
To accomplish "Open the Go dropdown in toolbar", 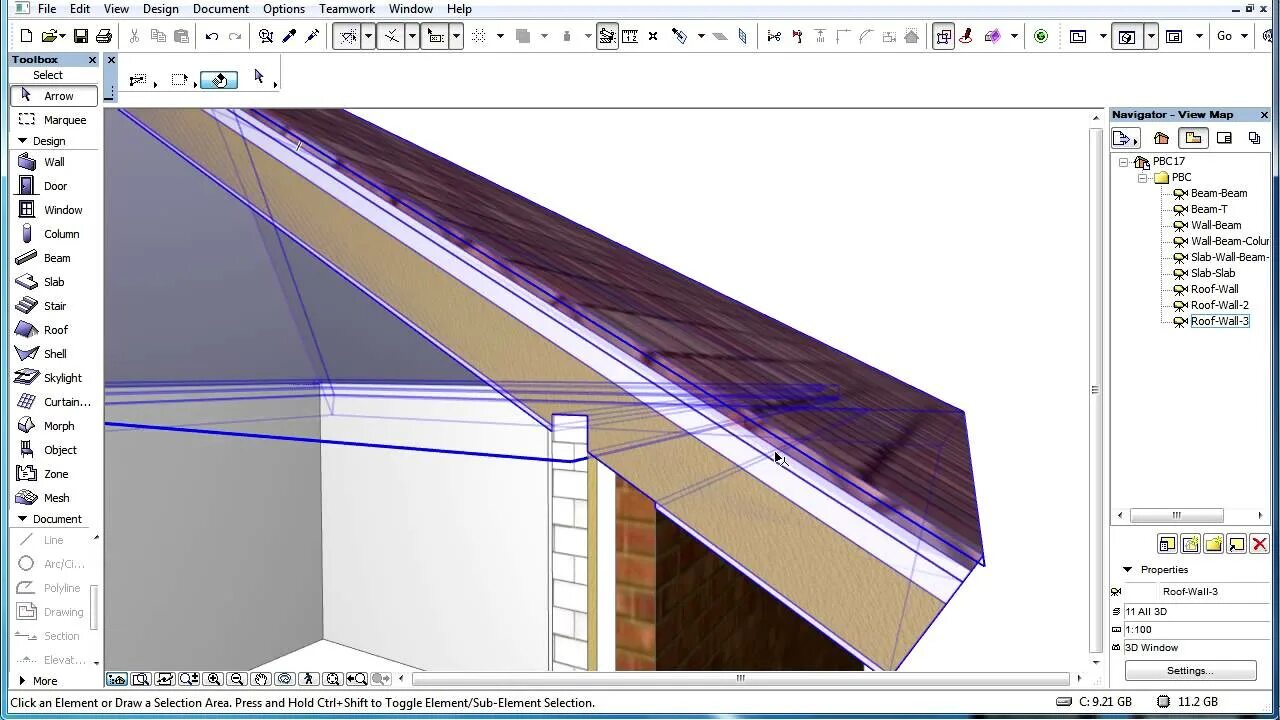I will tap(1232, 36).
